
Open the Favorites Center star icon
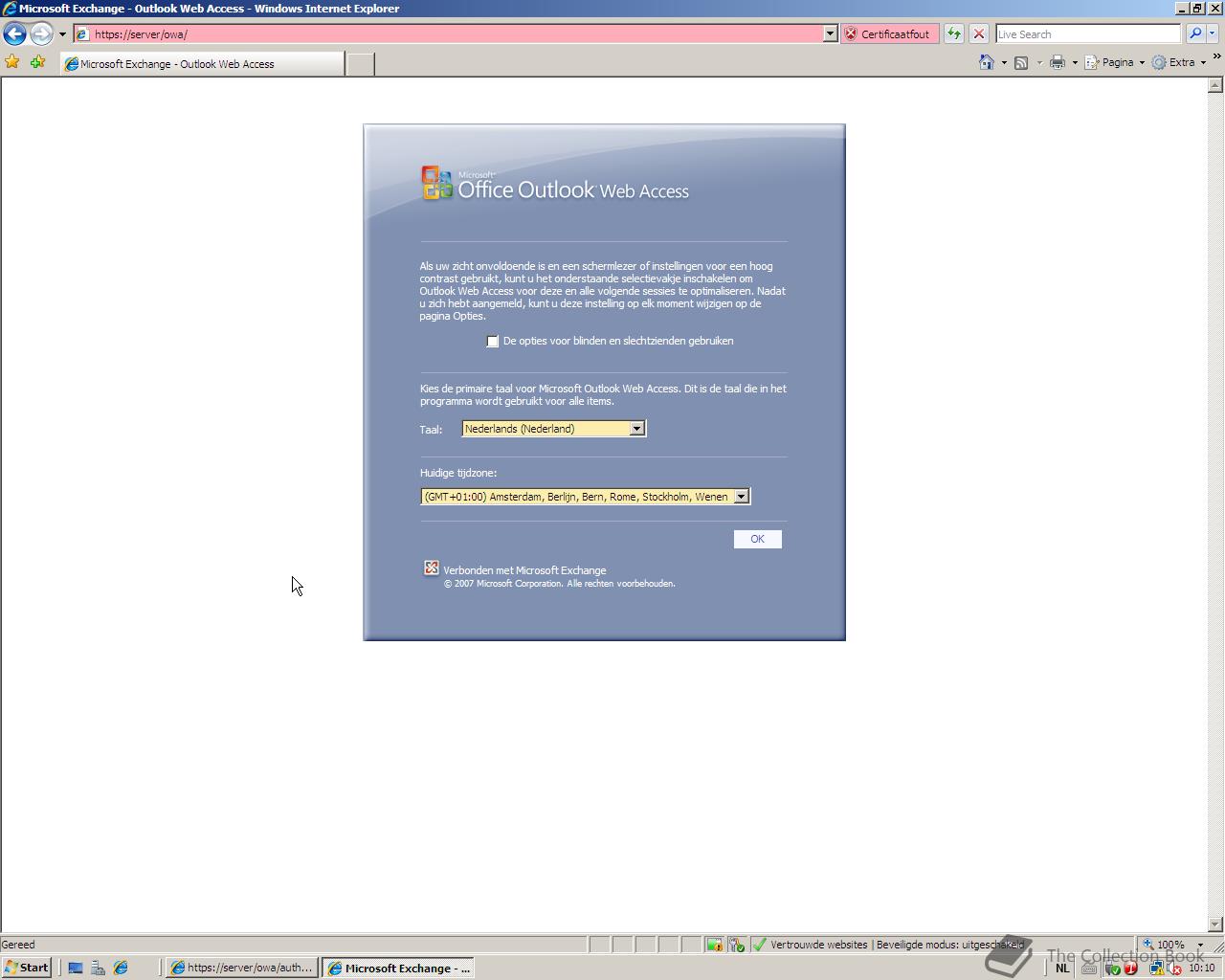point(12,62)
